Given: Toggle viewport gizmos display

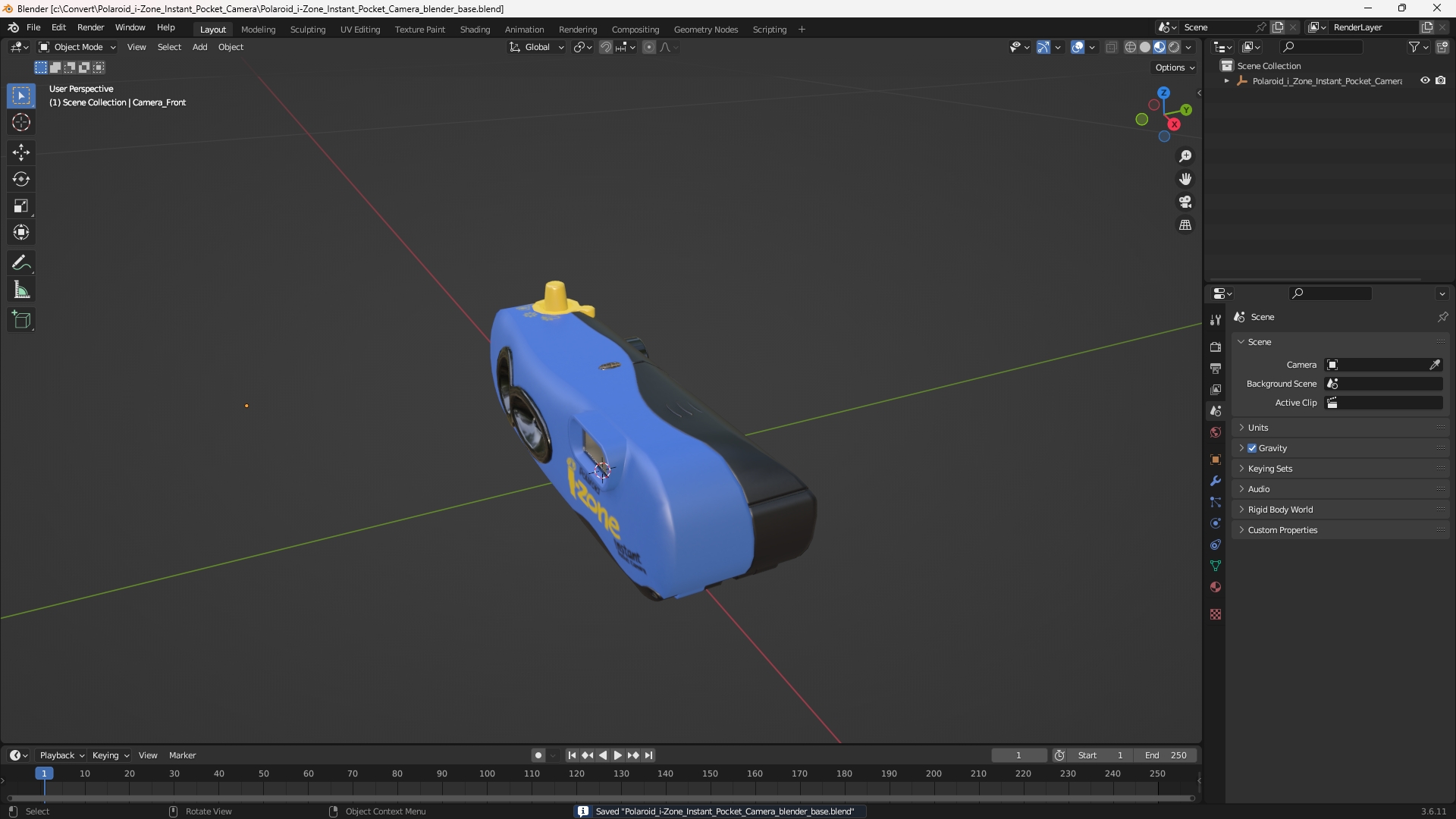Looking at the screenshot, I should (x=1043, y=47).
